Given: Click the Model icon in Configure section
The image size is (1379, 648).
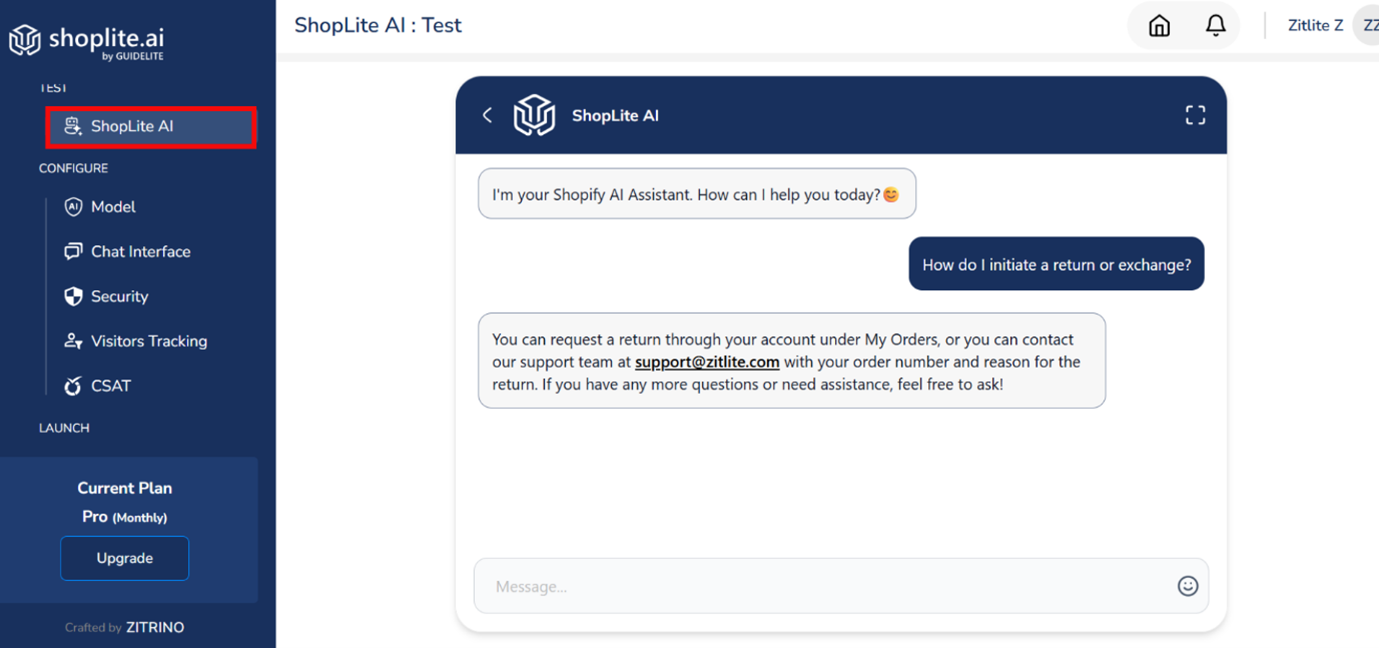Looking at the screenshot, I should coord(73,207).
